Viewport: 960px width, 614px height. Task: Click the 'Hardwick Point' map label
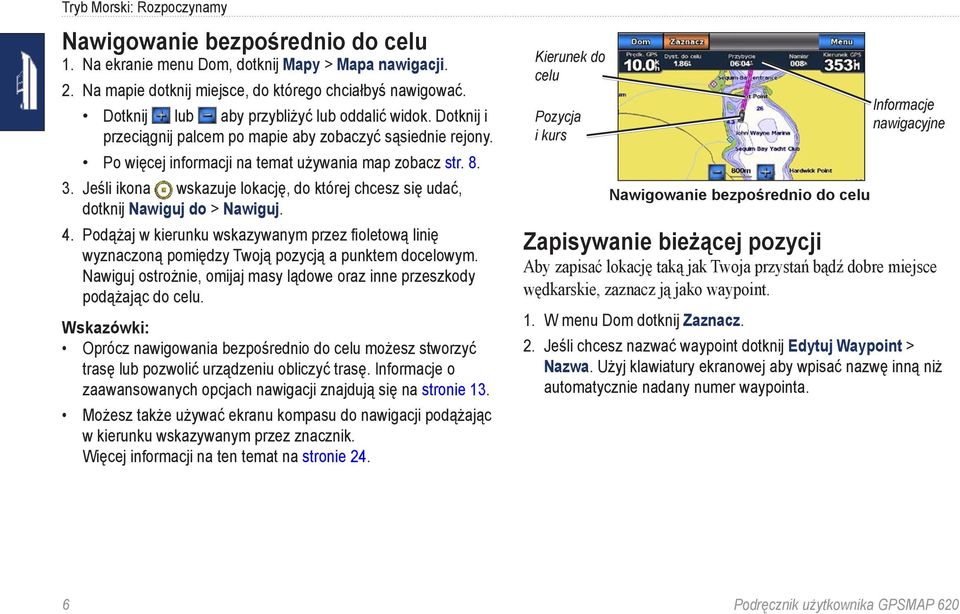[810, 171]
